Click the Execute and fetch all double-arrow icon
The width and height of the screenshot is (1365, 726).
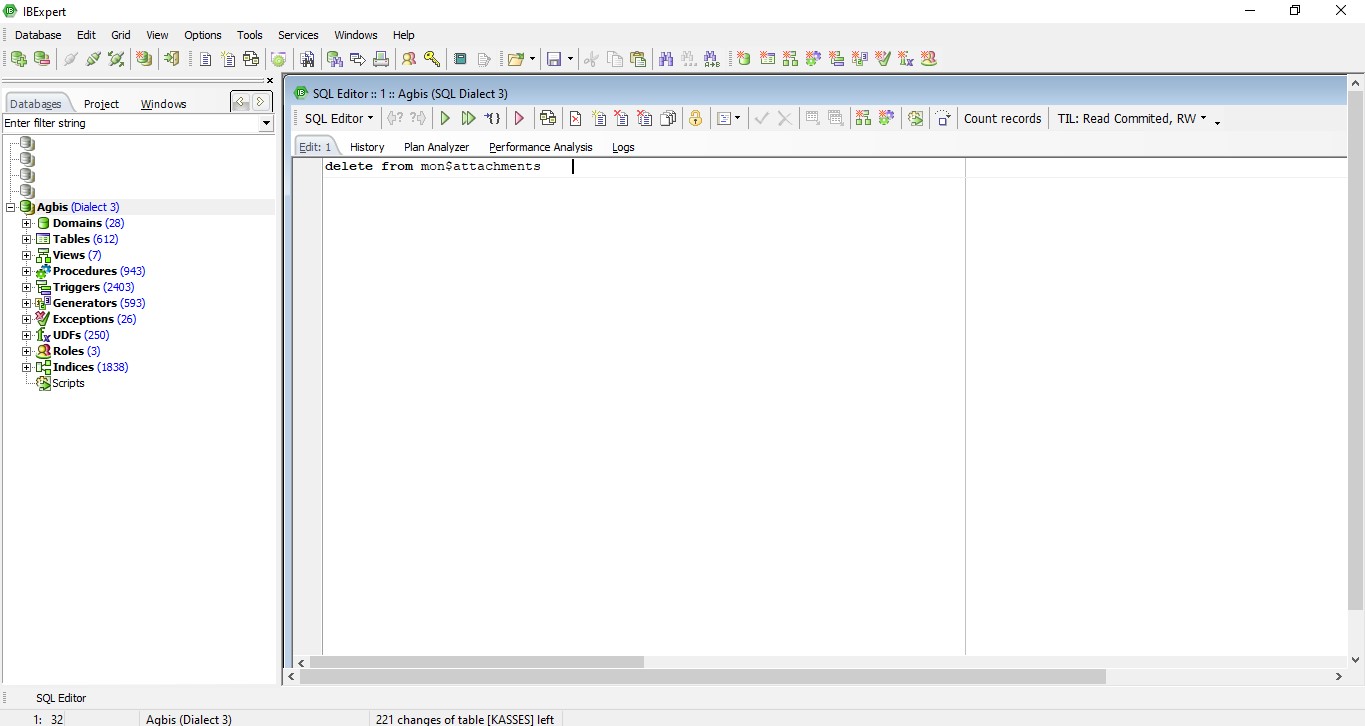coord(468,118)
